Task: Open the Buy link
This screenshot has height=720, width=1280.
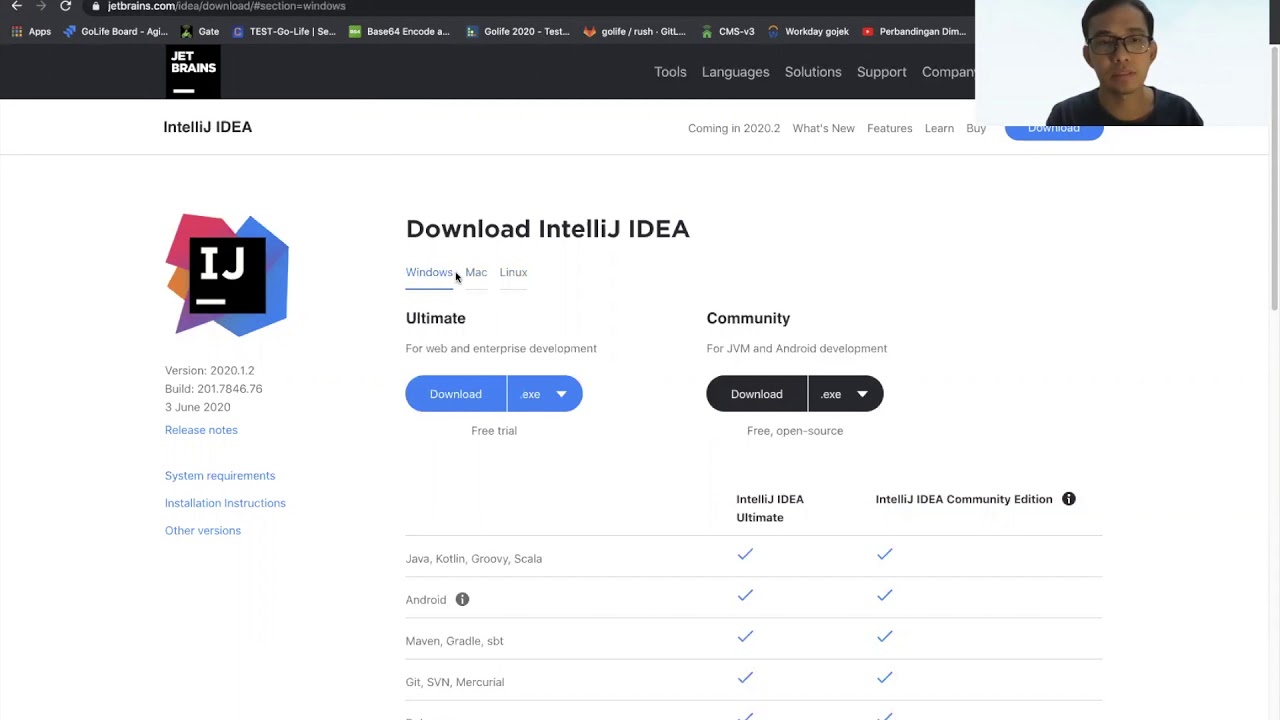Action: (976, 128)
